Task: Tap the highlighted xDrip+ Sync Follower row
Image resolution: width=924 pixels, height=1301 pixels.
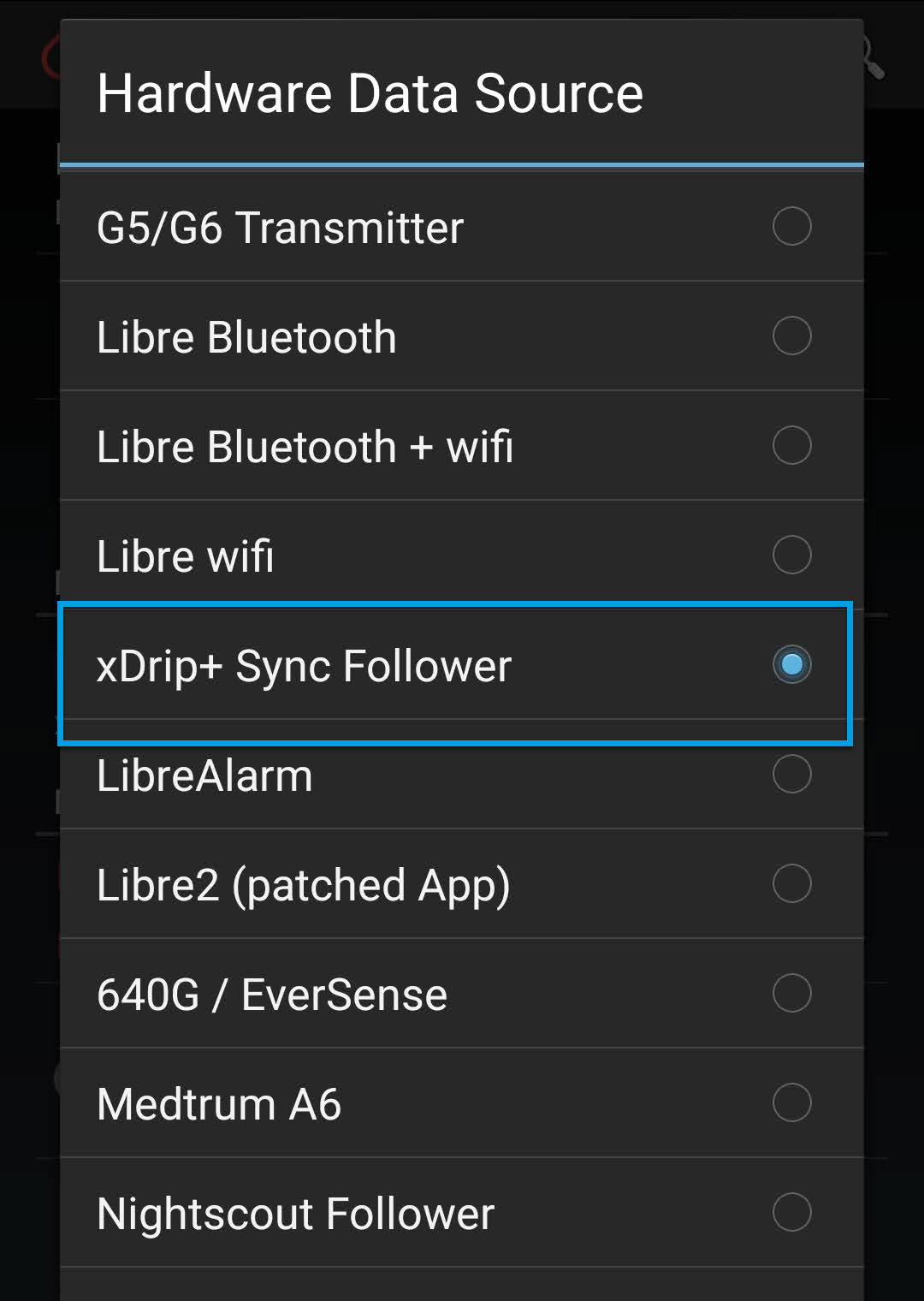Action: tap(305, 664)
